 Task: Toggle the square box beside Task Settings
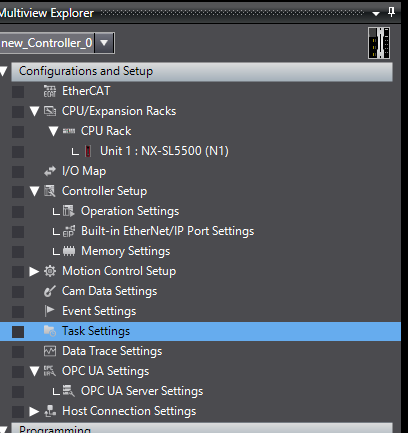(18, 332)
